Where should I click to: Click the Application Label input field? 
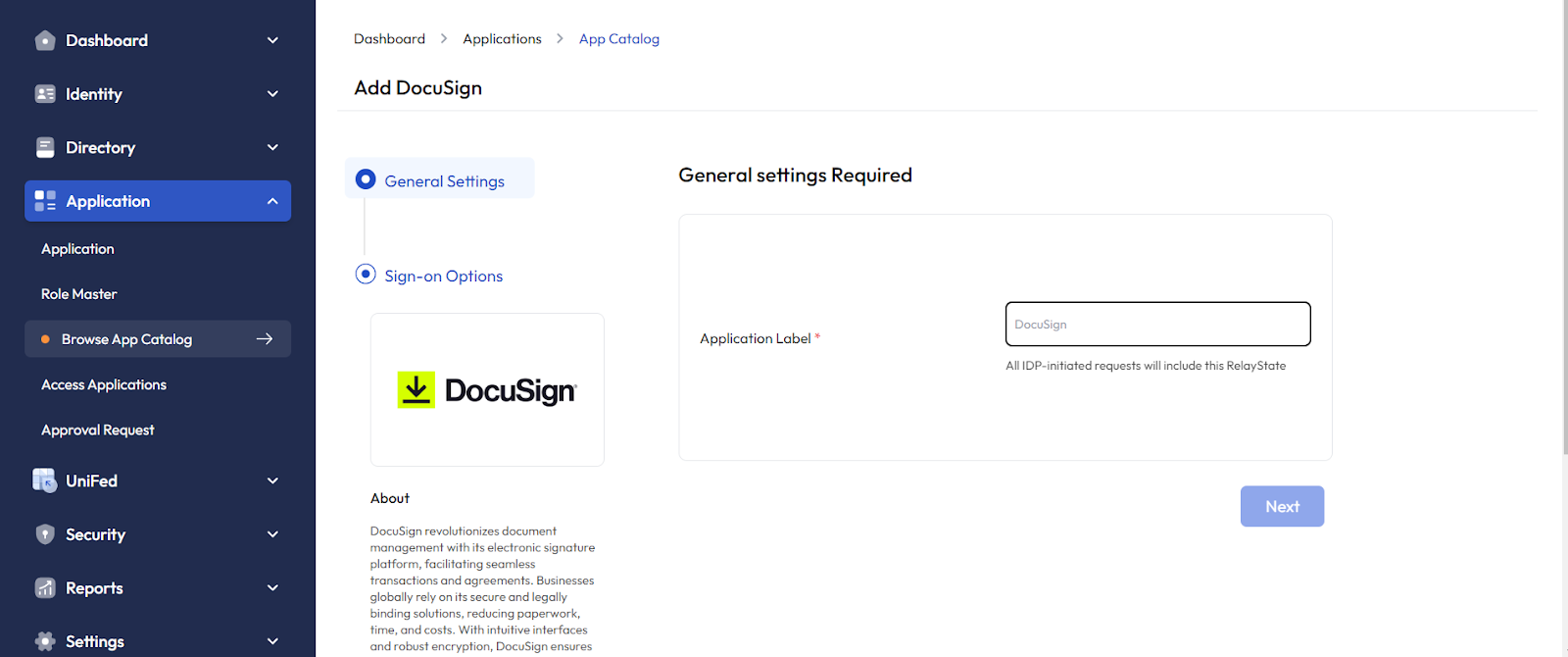(1157, 324)
